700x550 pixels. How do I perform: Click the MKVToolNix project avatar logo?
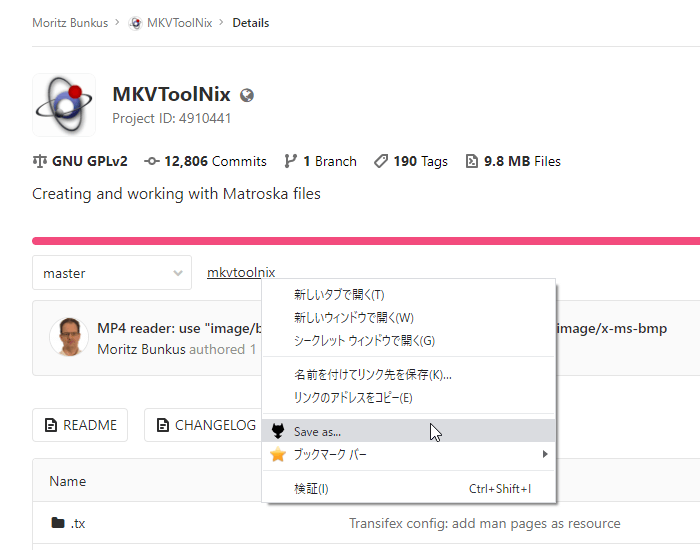64,105
